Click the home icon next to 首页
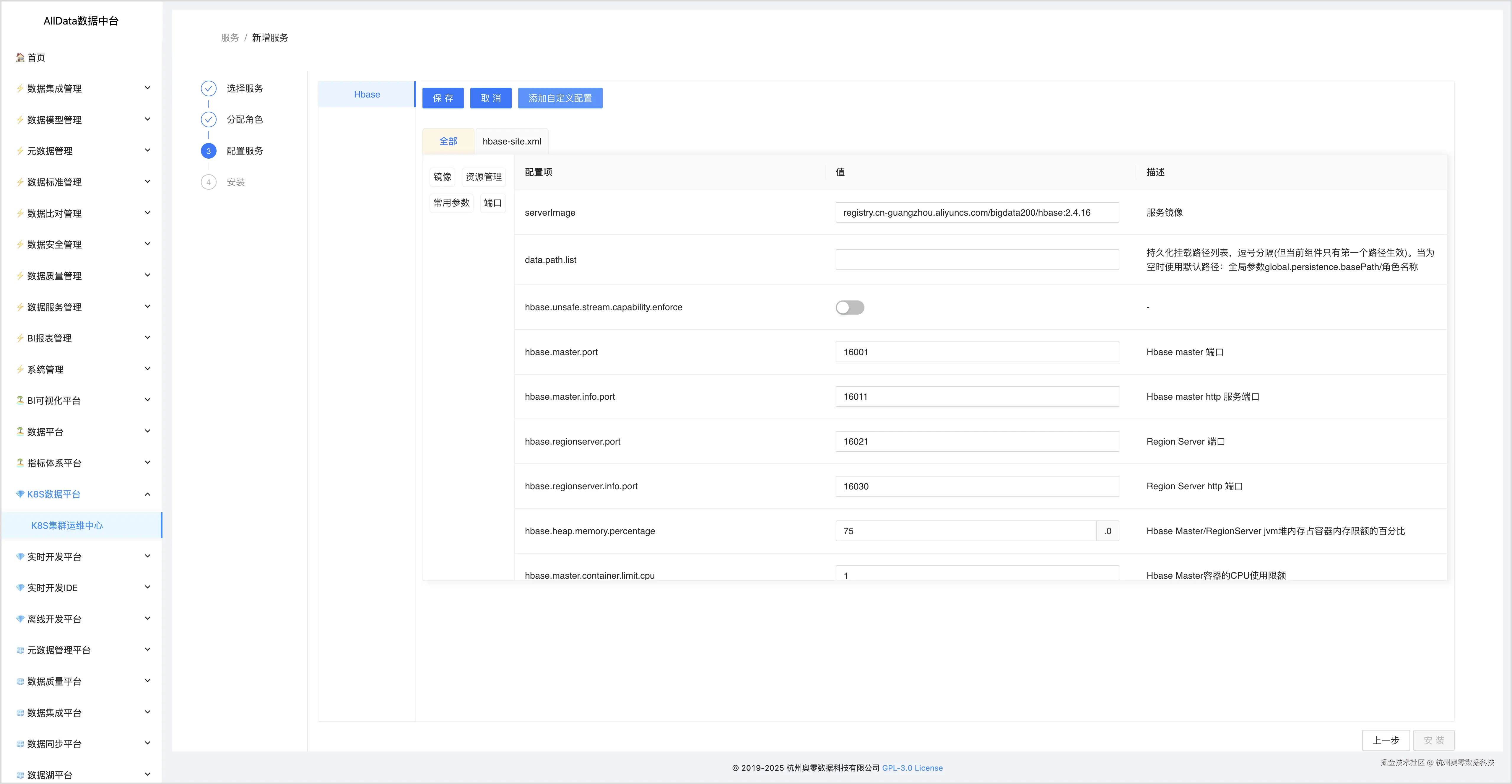Image resolution: width=1512 pixels, height=784 pixels. pyautogui.click(x=20, y=58)
